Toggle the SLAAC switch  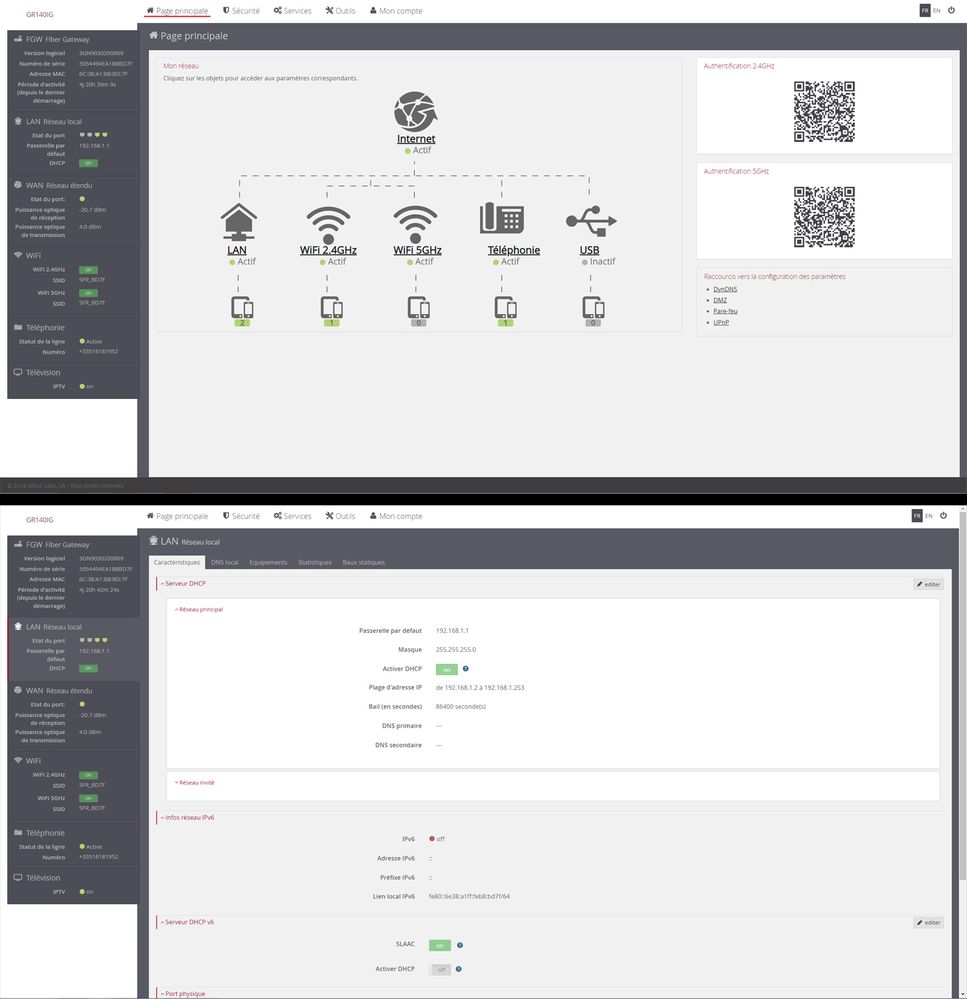(440, 945)
